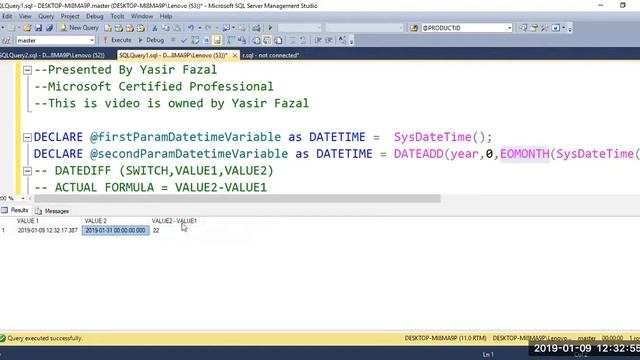Image resolution: width=640 pixels, height=360 pixels.
Task: Collapse the DECLARE @firstParamDatetimeVariable block
Action: tap(27, 137)
